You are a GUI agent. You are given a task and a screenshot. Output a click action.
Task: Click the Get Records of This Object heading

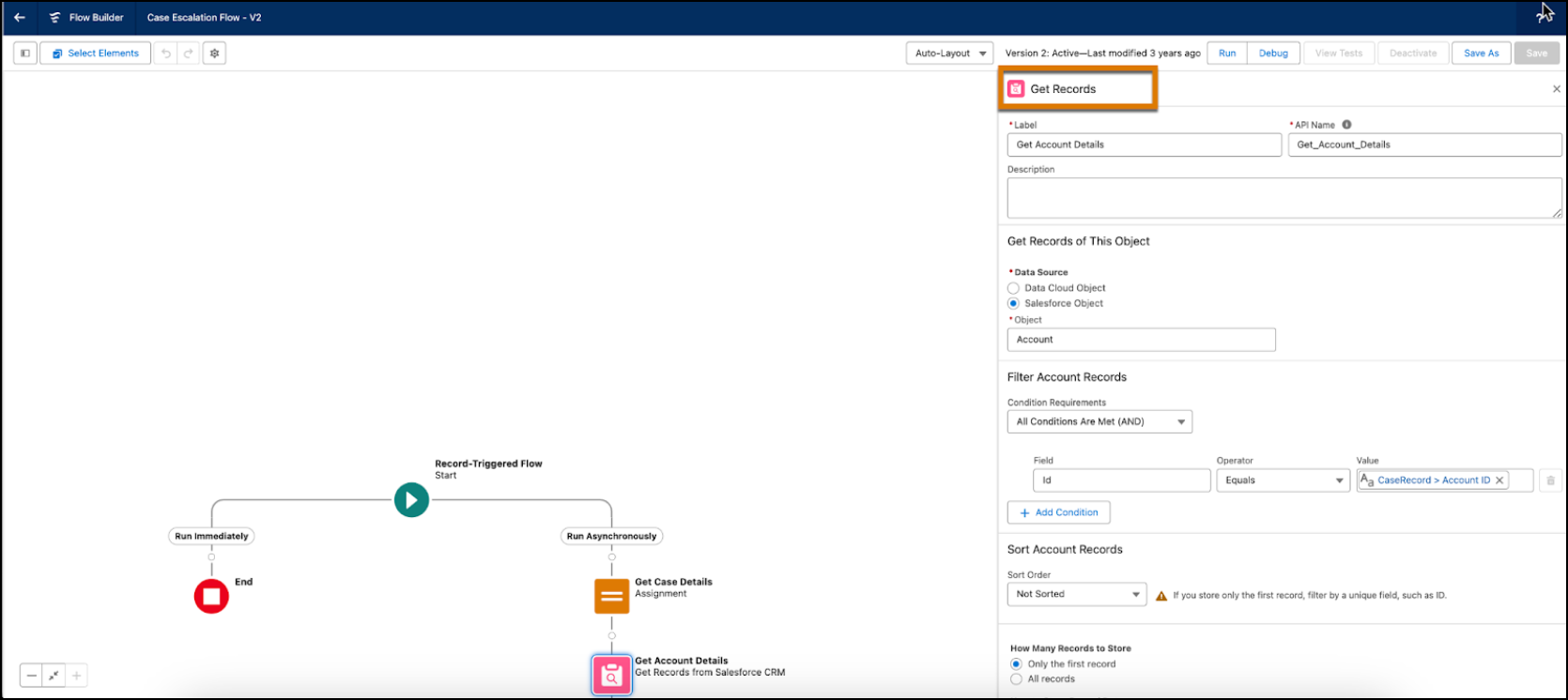pyautogui.click(x=1079, y=241)
